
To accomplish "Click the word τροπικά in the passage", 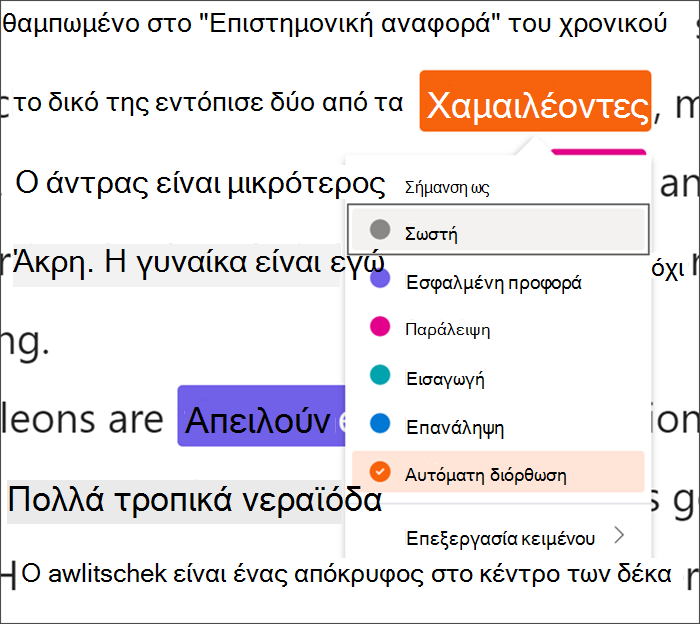I will [x=174, y=500].
